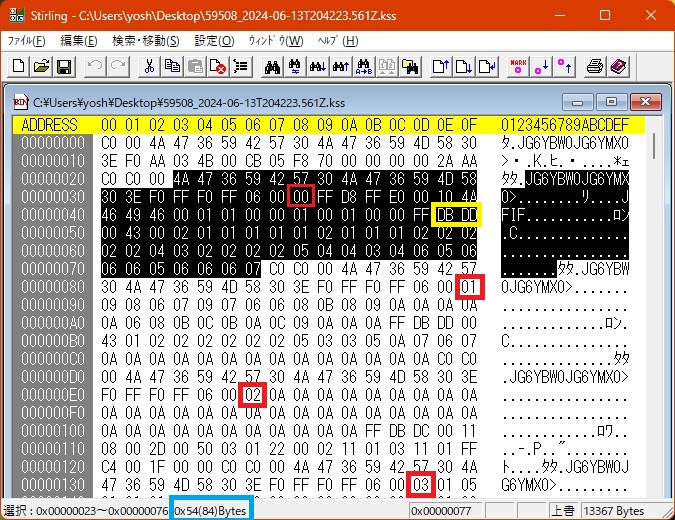Click the New file toolbar icon
The height and width of the screenshot is (520, 675).
[19, 66]
